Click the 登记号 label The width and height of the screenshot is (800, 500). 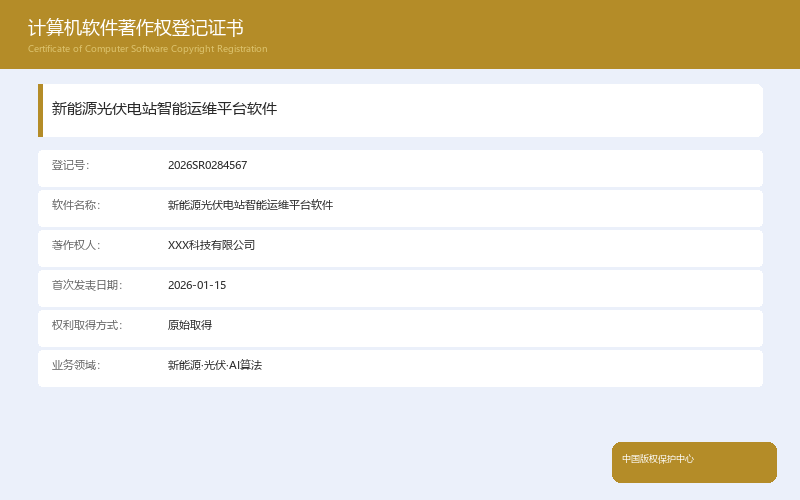tap(70, 165)
